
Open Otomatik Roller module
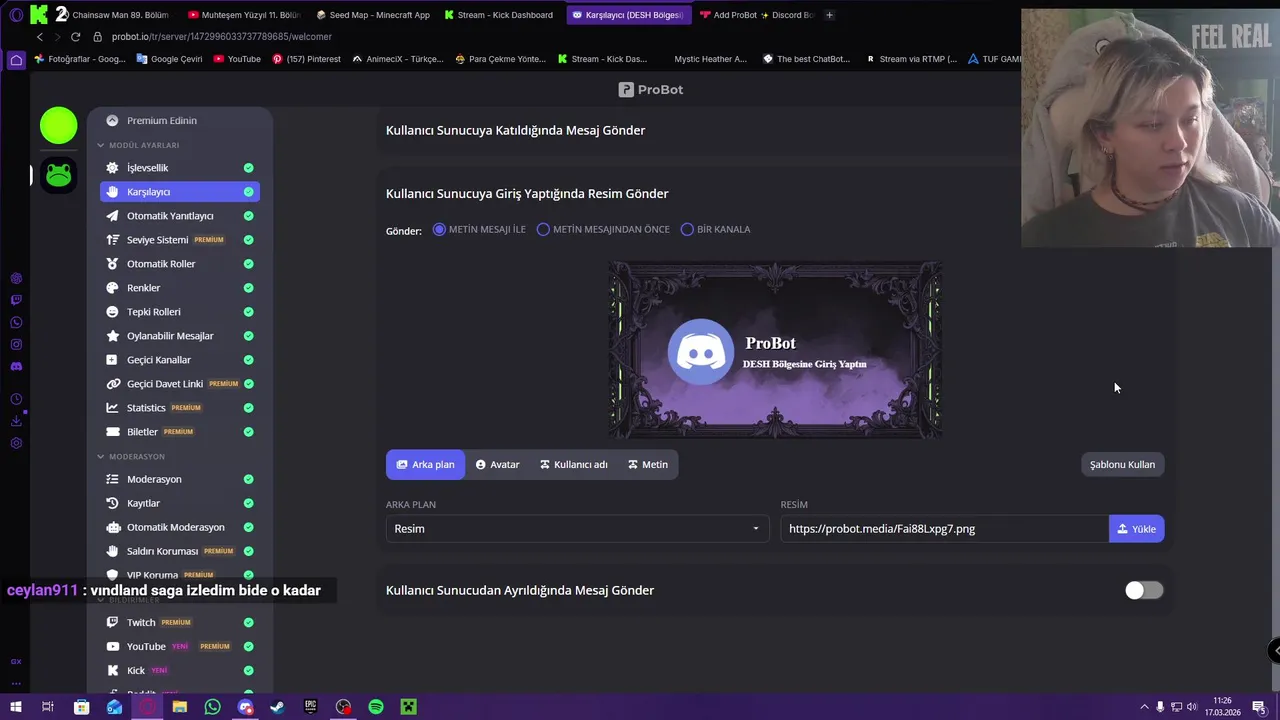tap(179, 264)
